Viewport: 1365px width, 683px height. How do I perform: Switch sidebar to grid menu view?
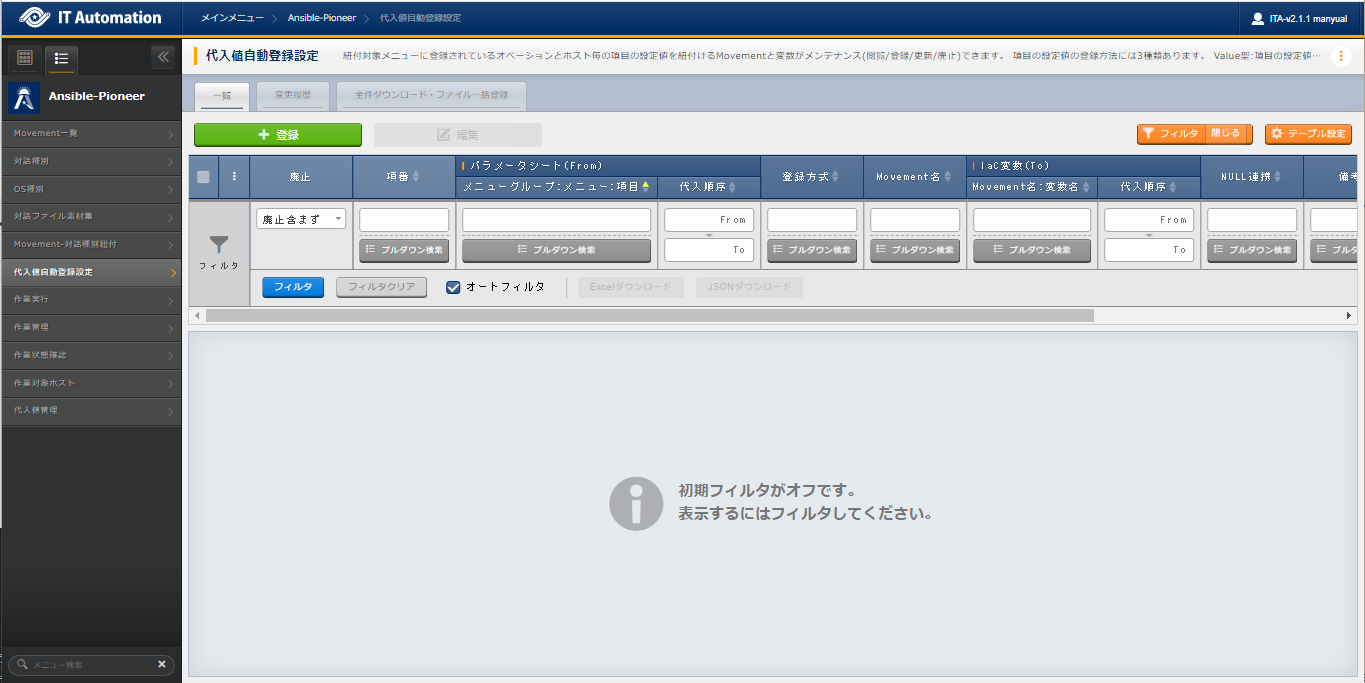click(25, 58)
